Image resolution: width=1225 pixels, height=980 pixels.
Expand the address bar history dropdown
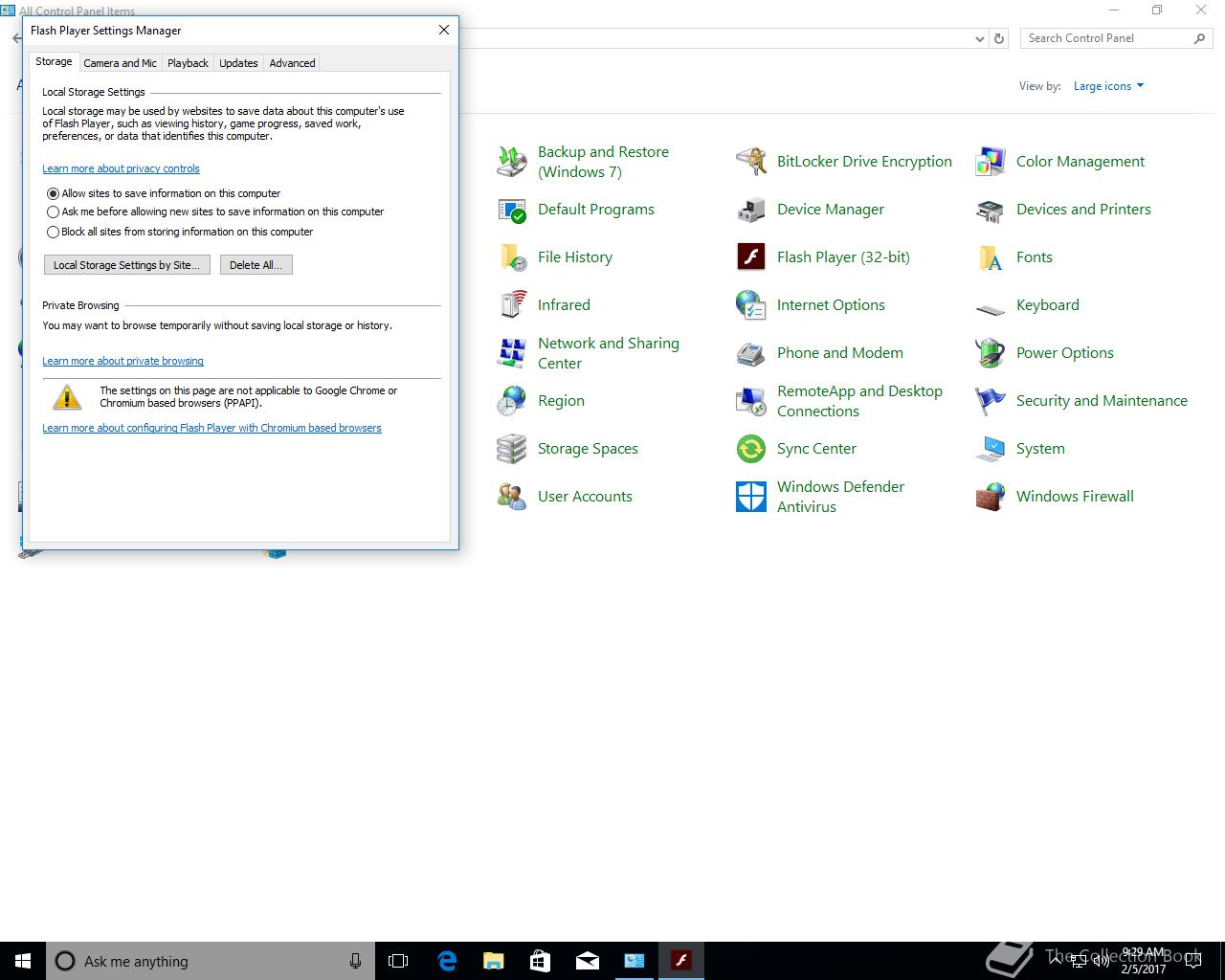click(979, 39)
